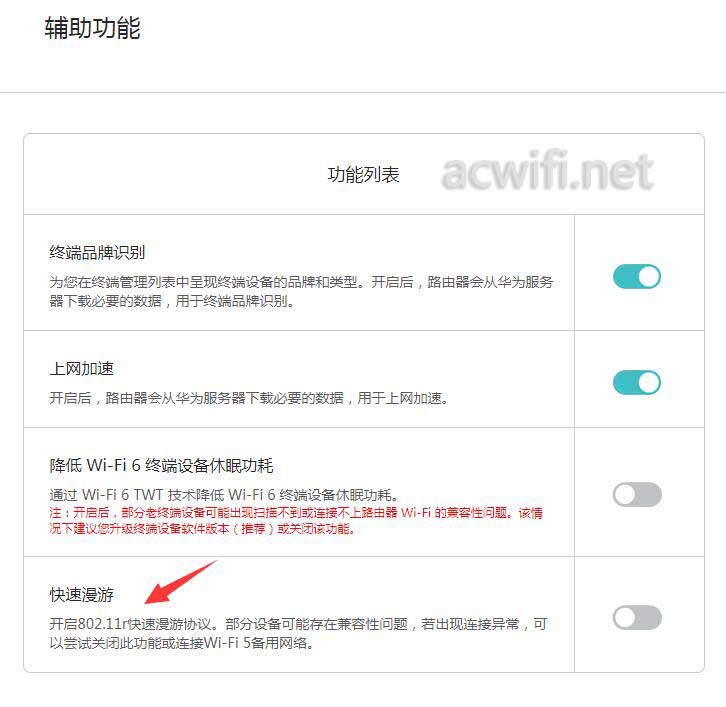Select the 终端品牌识别 item title
Screen dimensions: 726x707
(97, 252)
